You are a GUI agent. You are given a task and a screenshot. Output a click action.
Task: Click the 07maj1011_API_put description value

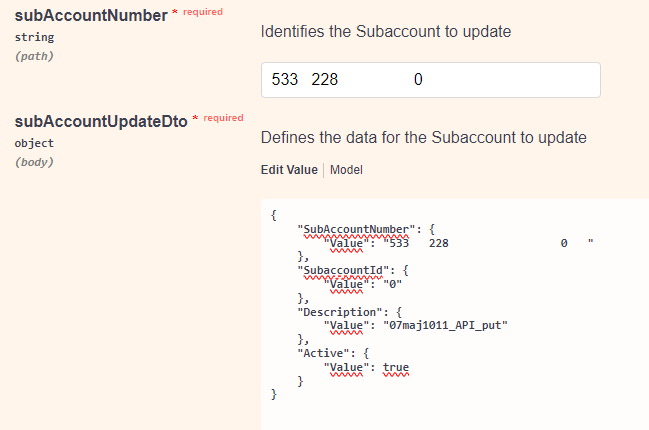pos(445,325)
